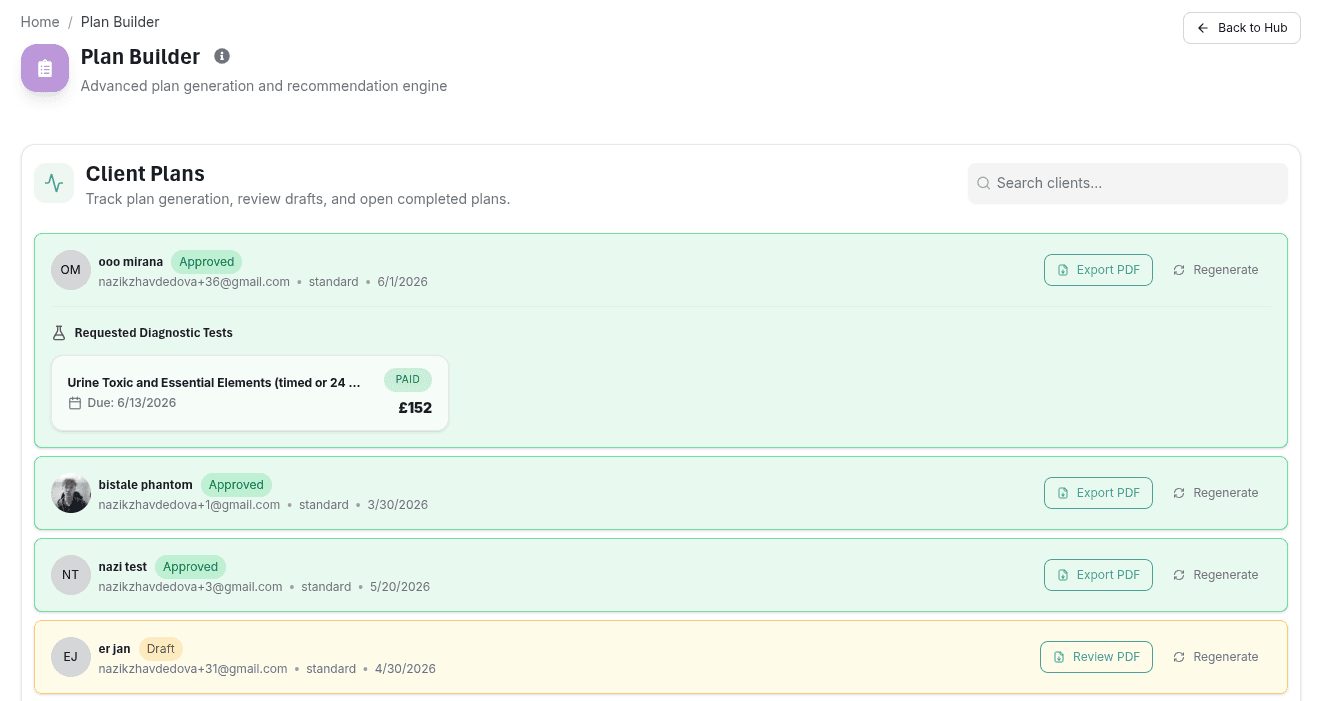The image size is (1327, 701).
Task: Regenerate plan for ooo mirana
Action: 1216,270
